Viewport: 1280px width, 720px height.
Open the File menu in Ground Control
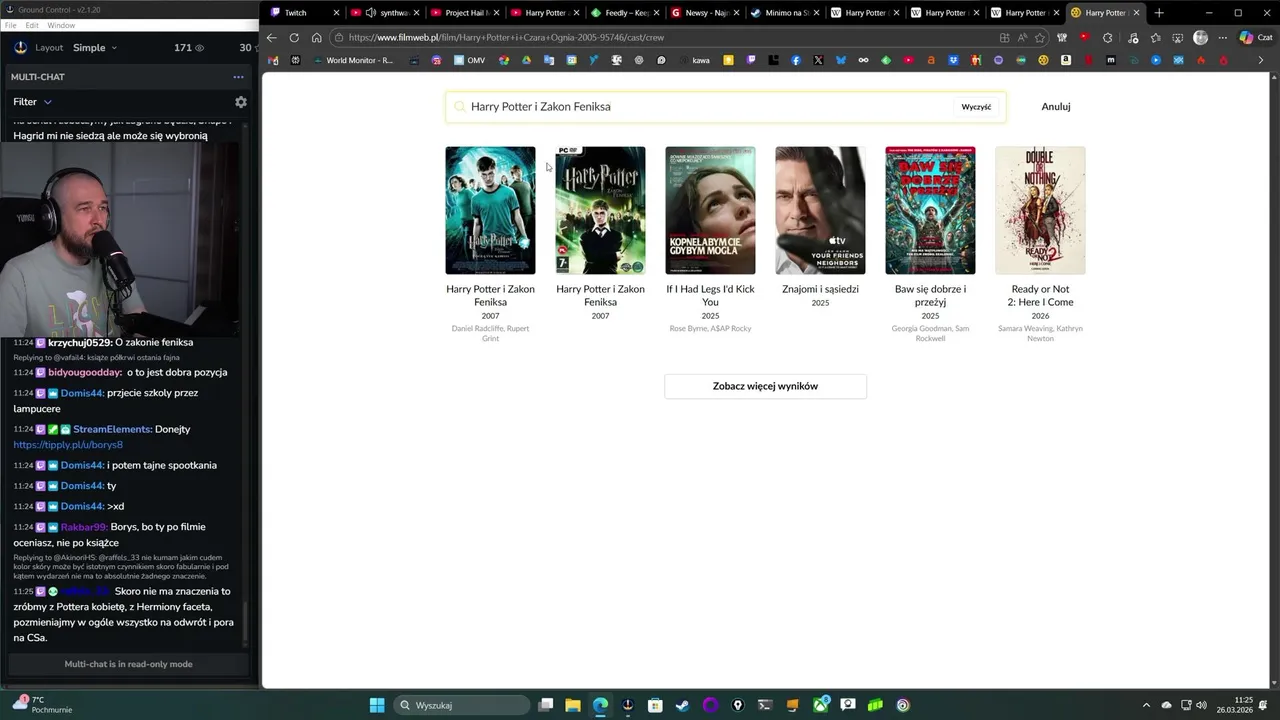[x=11, y=25]
